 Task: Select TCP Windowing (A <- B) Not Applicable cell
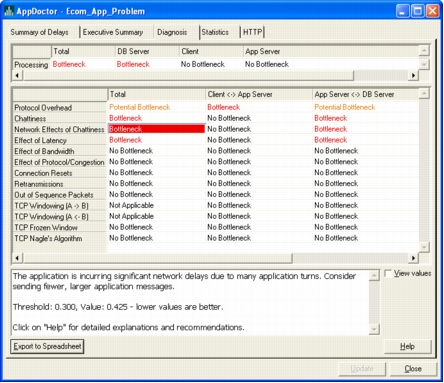pyautogui.click(x=156, y=216)
